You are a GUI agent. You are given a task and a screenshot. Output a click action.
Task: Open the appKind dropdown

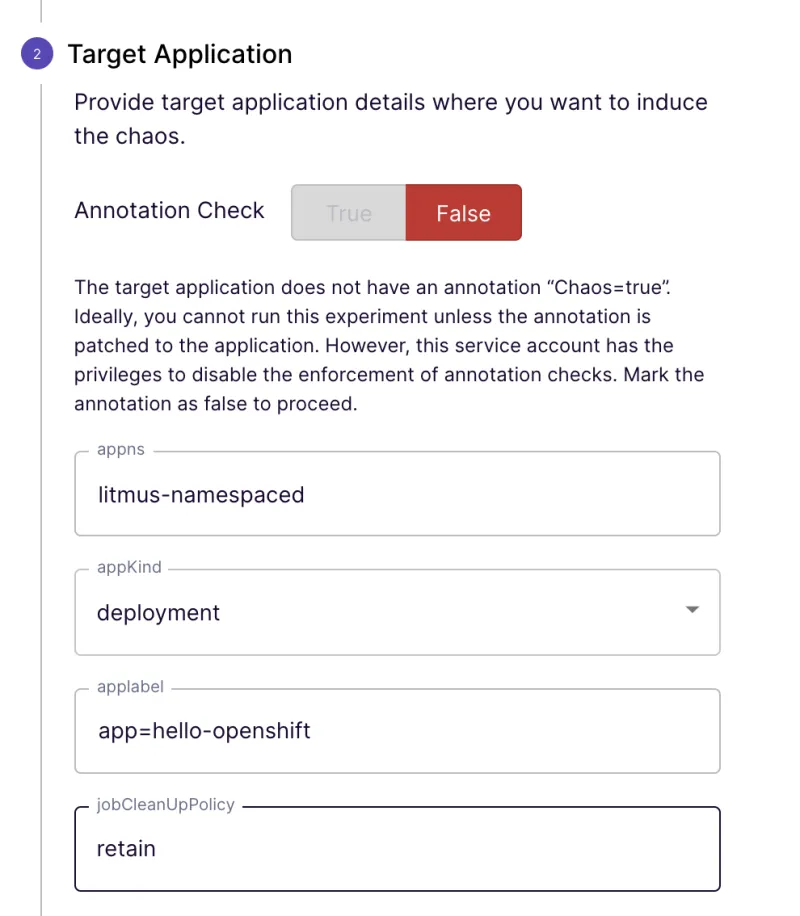coord(397,612)
